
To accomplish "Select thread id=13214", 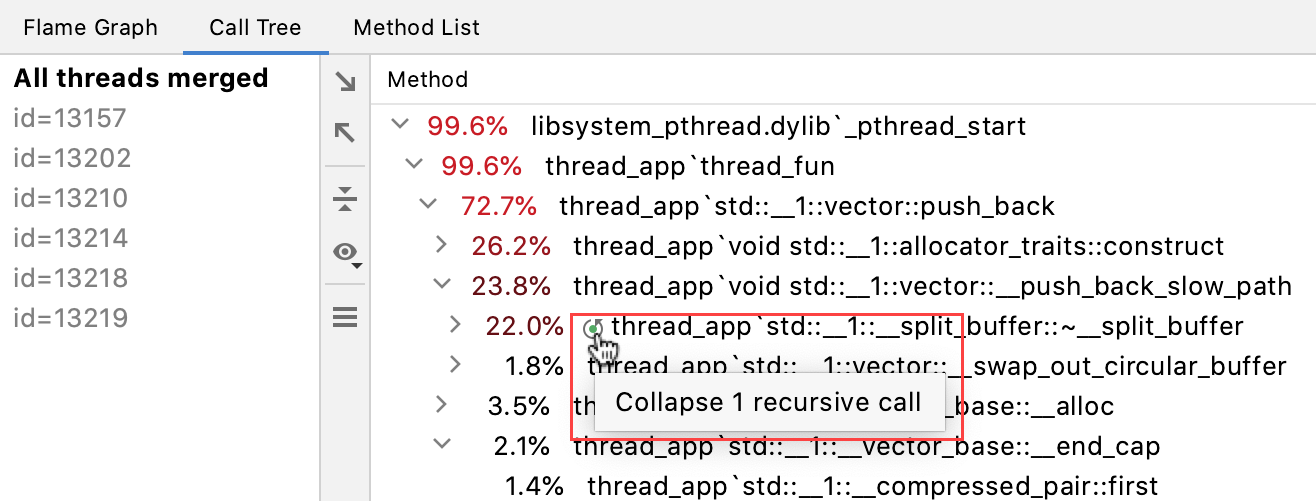I will click(70, 238).
